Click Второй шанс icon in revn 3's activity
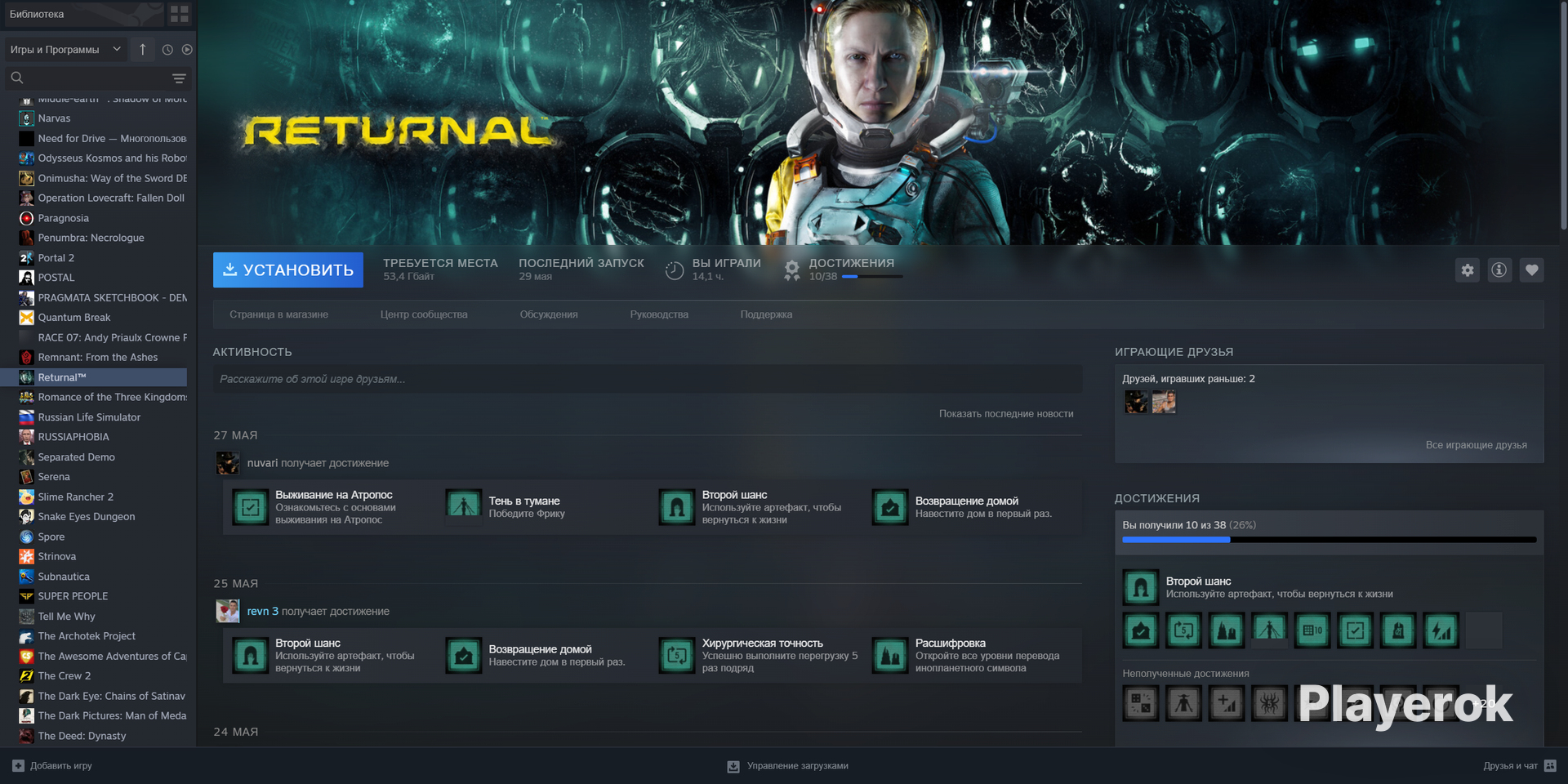Image resolution: width=1568 pixels, height=784 pixels. 251,656
